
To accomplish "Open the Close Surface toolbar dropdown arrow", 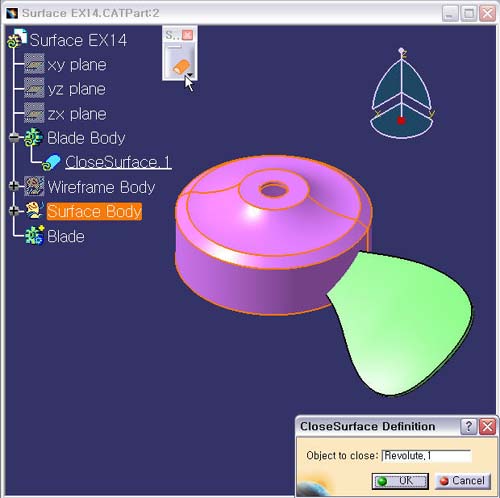I will (190, 75).
